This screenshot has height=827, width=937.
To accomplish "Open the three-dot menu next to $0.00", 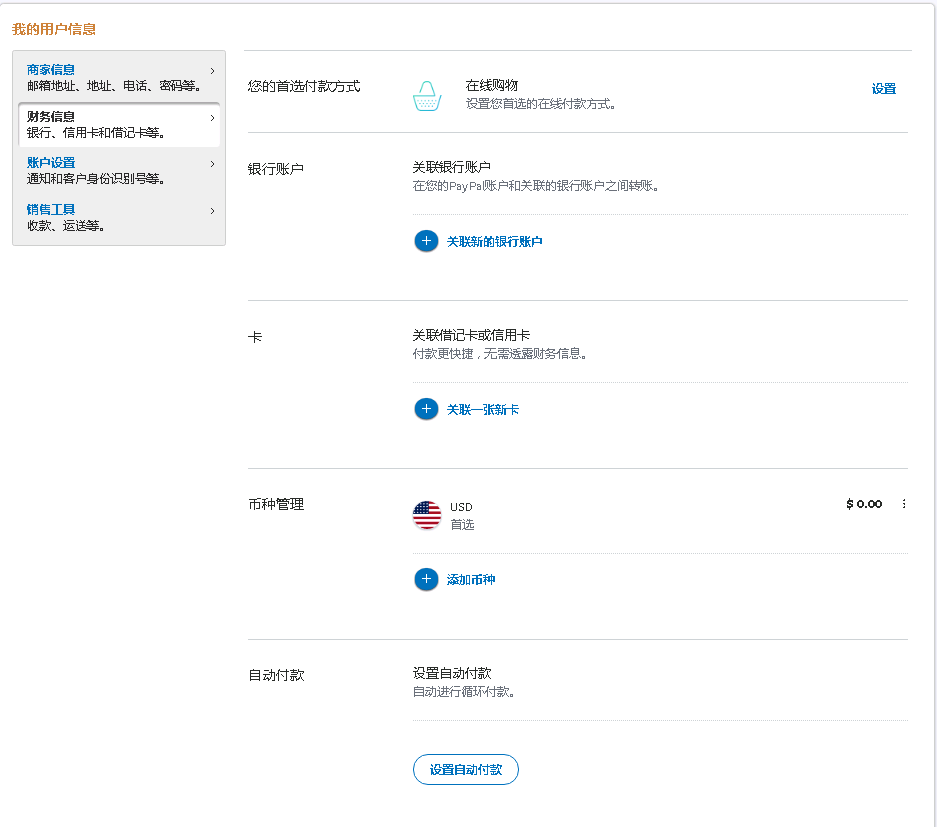I will tap(904, 504).
